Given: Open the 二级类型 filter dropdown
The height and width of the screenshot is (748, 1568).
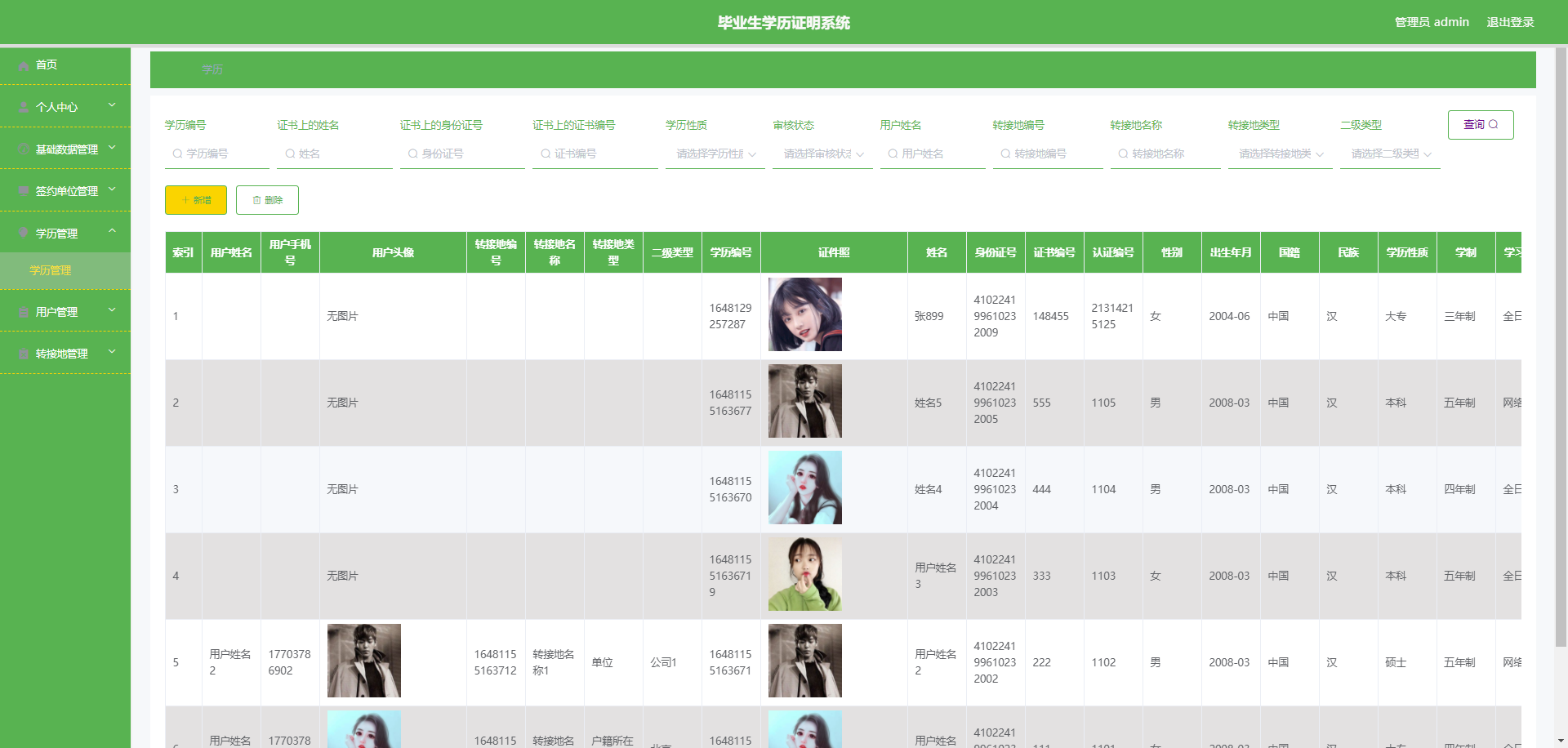Looking at the screenshot, I should pos(1390,154).
